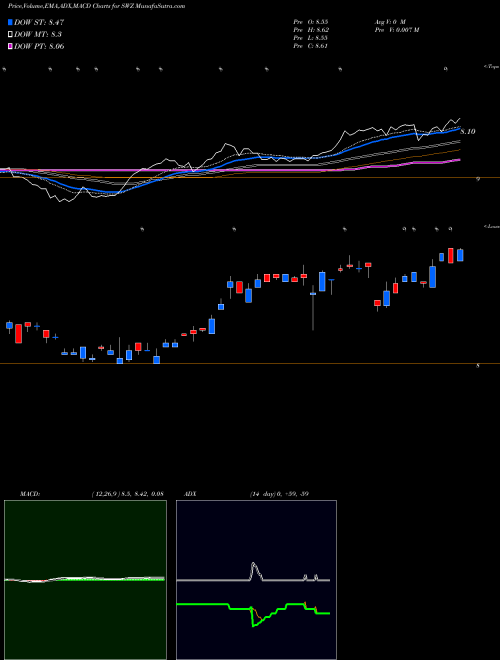Click the 'Pre H: 8.62' value
Viewport: 500px width, 660px height.
coord(311,29)
